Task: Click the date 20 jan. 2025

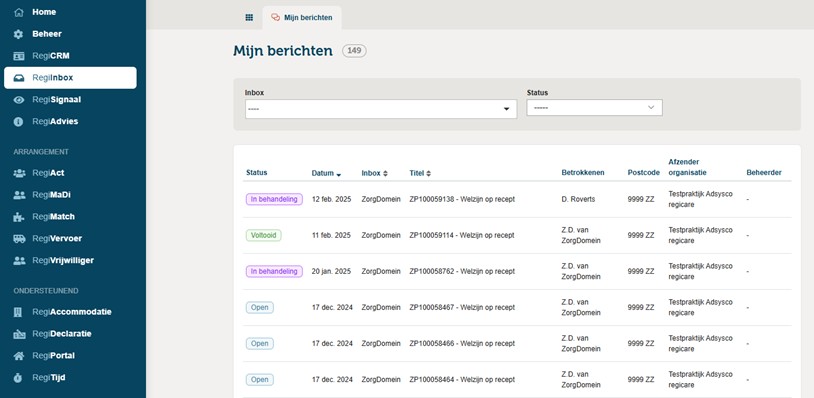Action: coord(331,271)
